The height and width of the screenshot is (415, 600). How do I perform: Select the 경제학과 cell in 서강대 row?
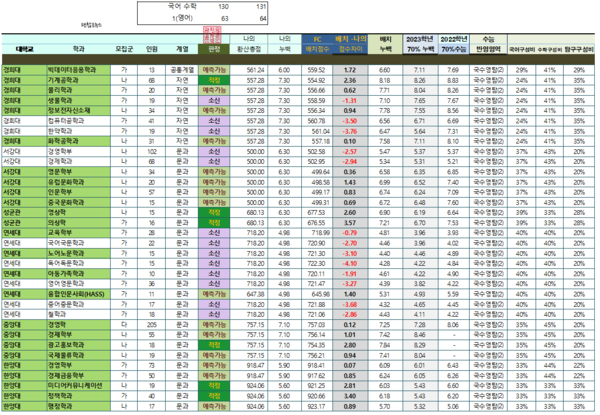(78, 161)
